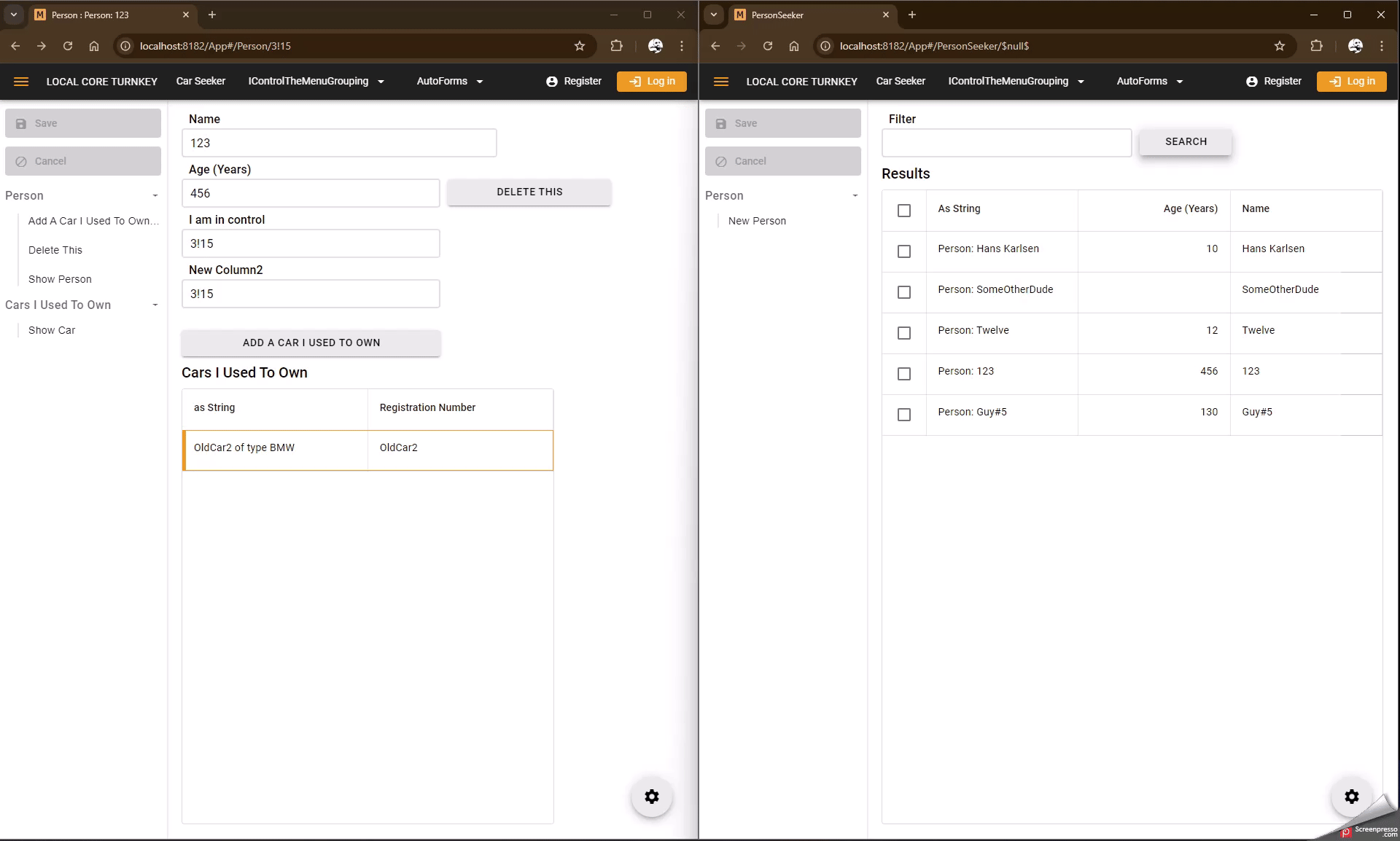Click home icon in left browser
The height and width of the screenshot is (841, 1400).
pyautogui.click(x=94, y=46)
